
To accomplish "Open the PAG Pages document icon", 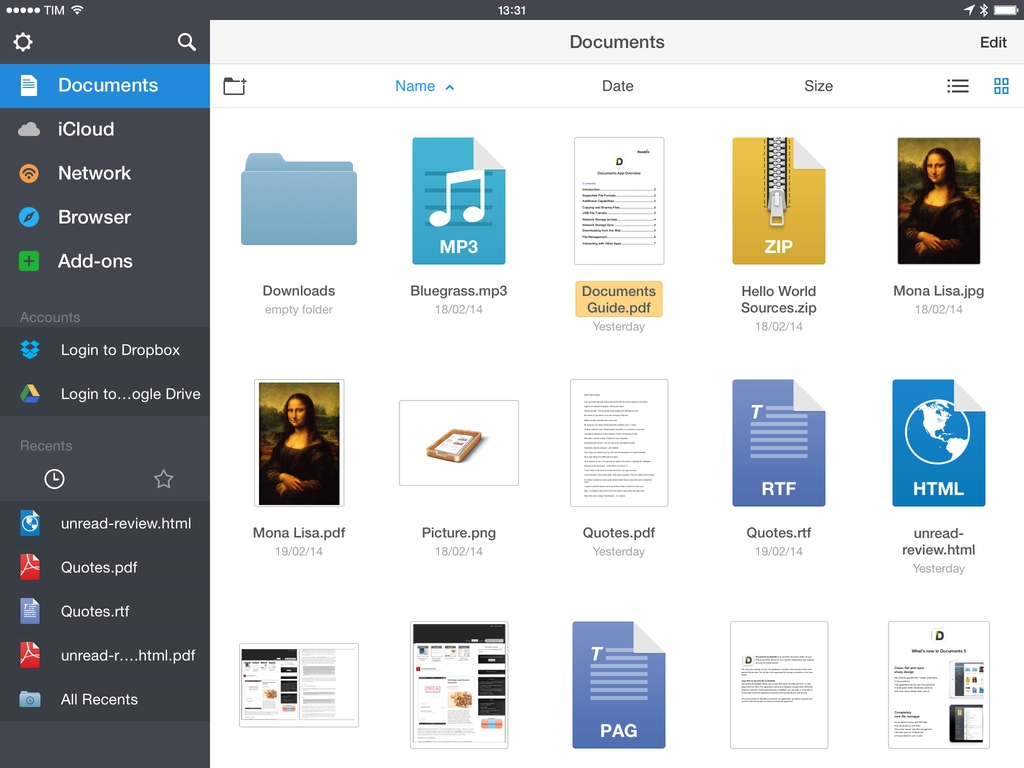I will tap(619, 684).
